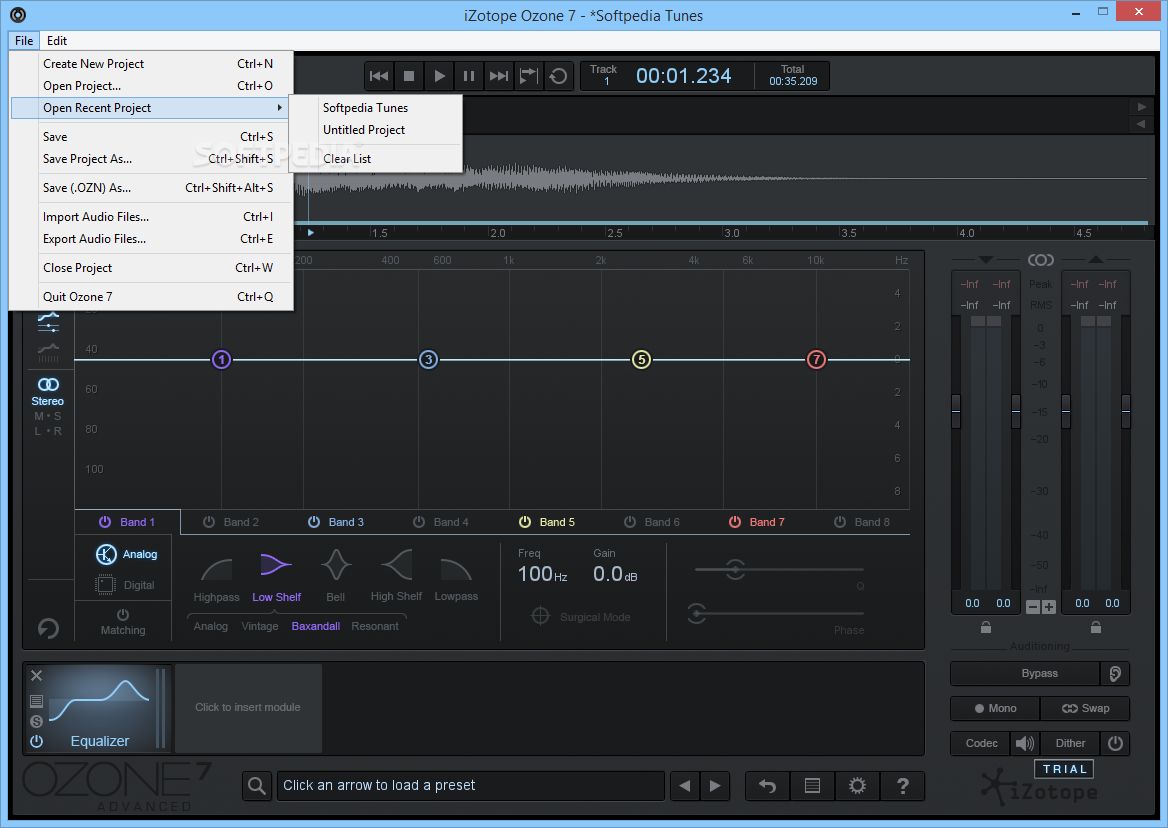Load the previous preset arrow
This screenshot has height=828, width=1168.
coord(685,786)
